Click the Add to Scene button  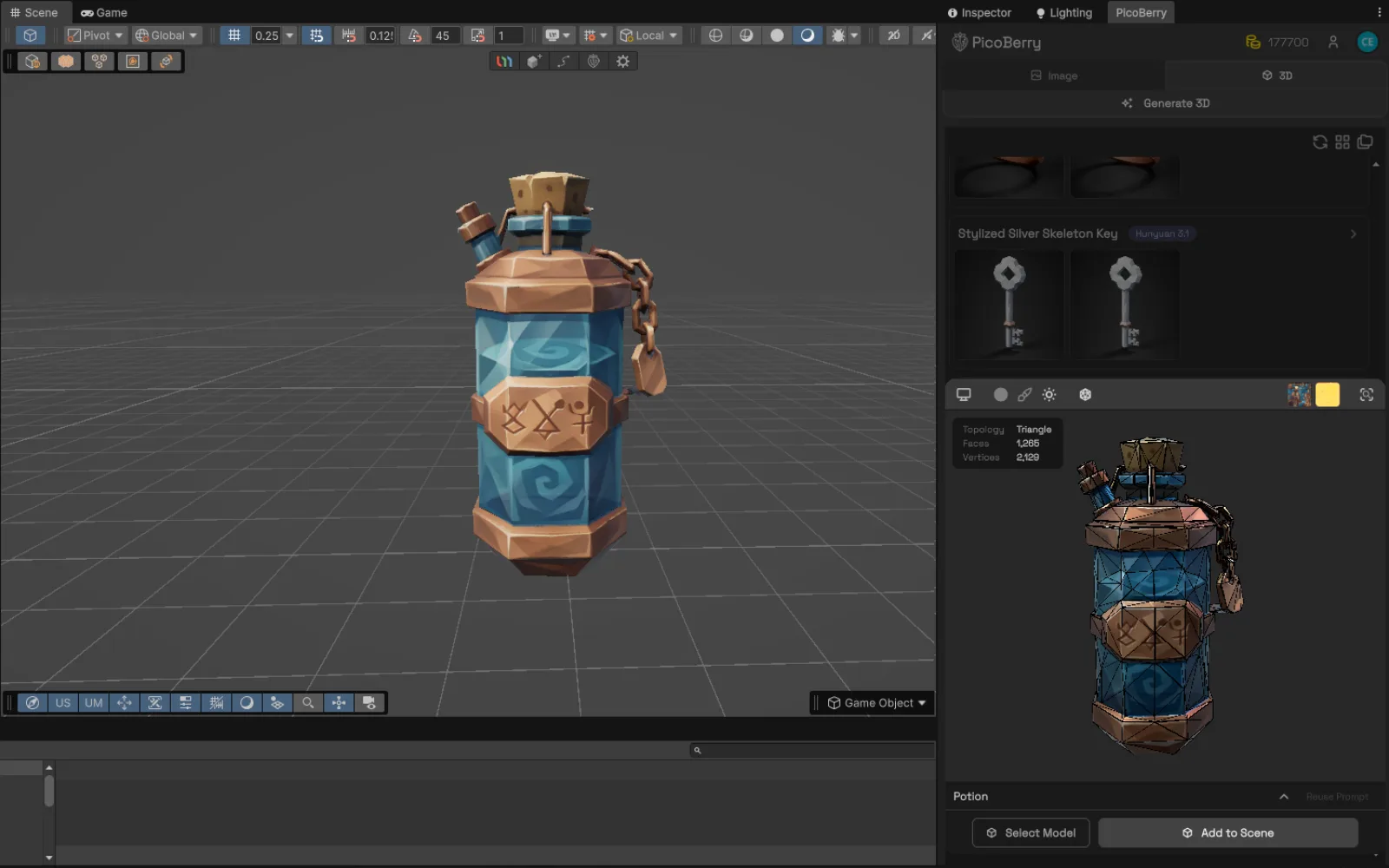click(x=1228, y=833)
